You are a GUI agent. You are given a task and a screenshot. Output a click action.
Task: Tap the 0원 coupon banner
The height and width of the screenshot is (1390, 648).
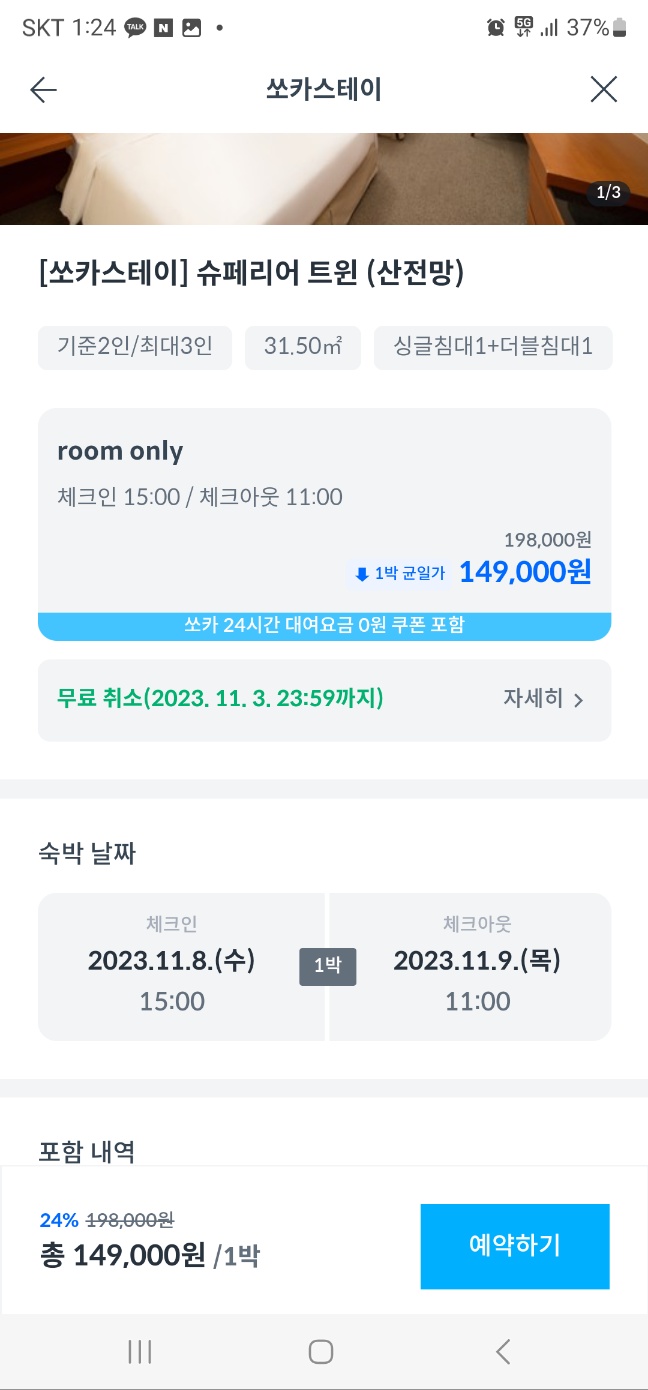coord(324,625)
